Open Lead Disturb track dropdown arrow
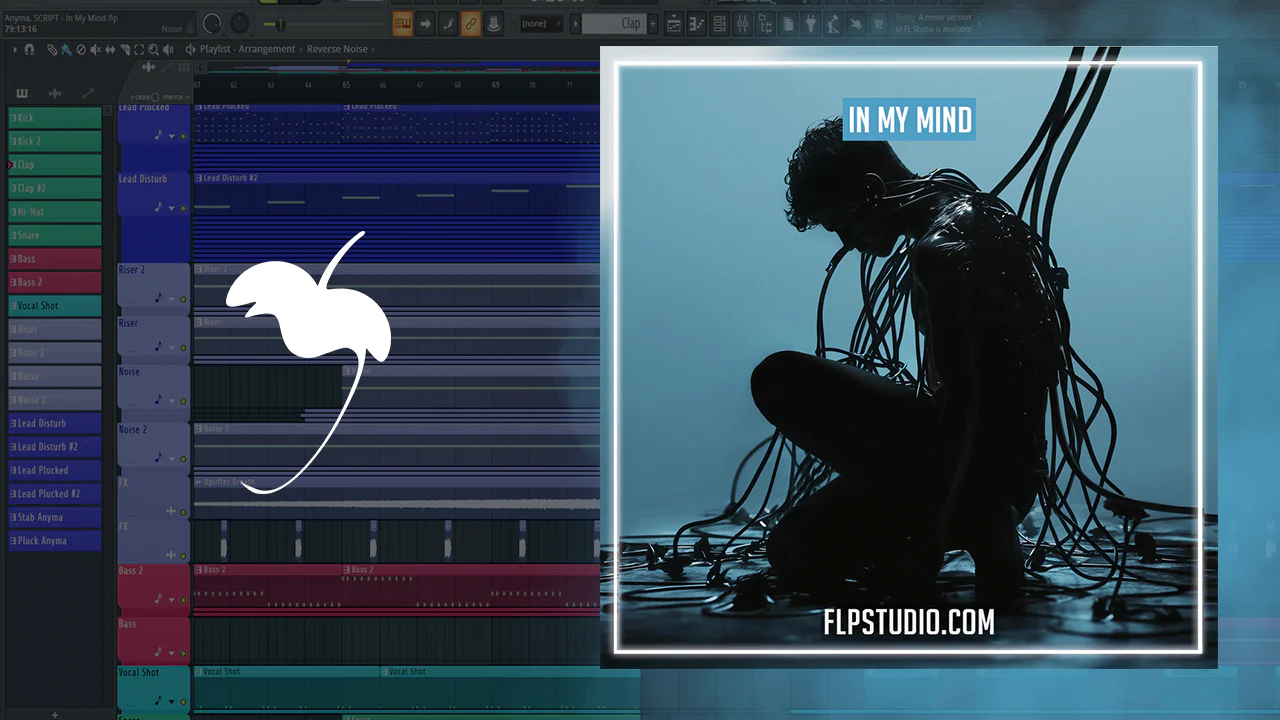 click(171, 209)
